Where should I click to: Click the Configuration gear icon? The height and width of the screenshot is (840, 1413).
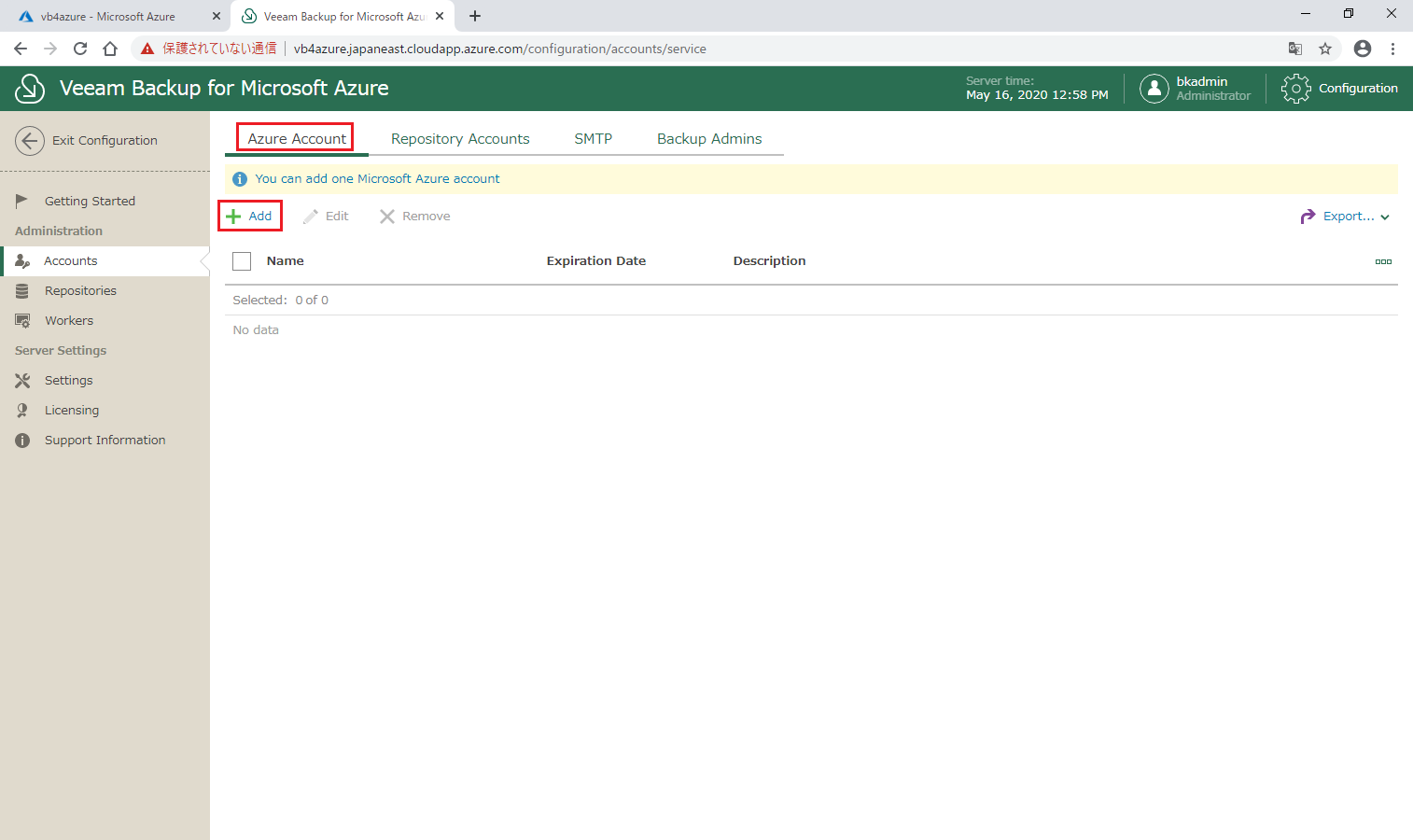pyautogui.click(x=1295, y=89)
